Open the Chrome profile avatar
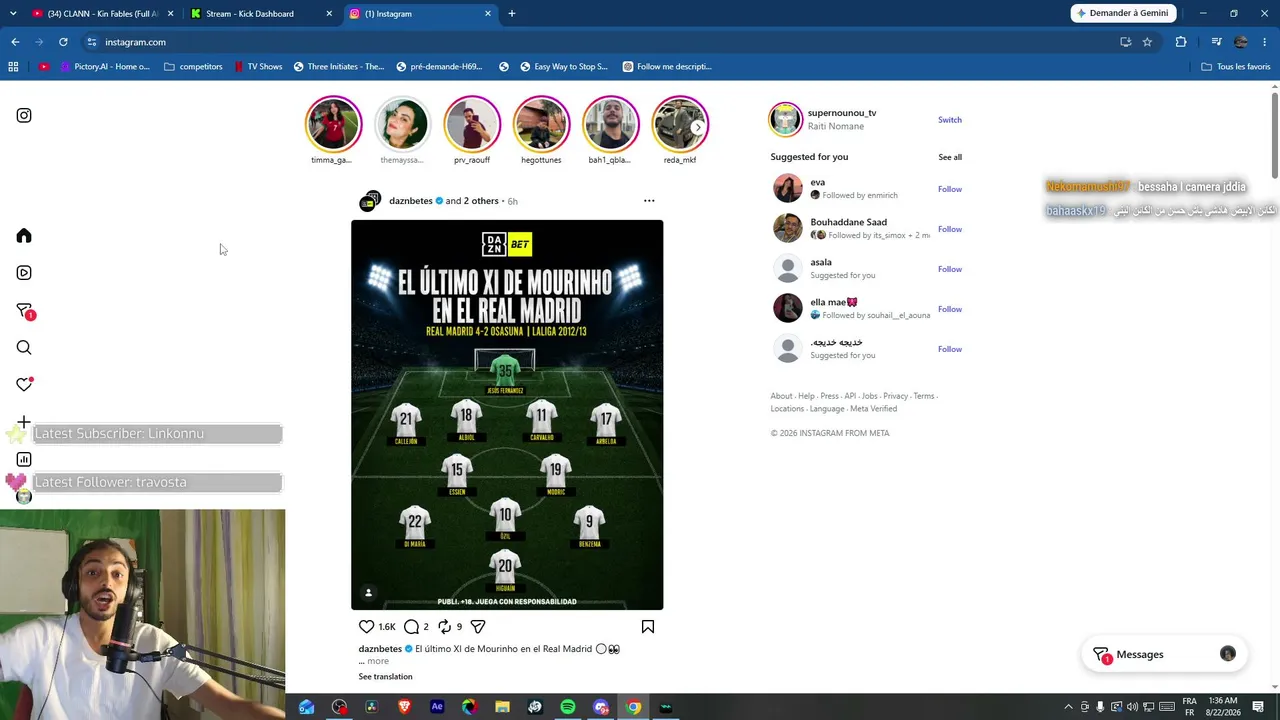This screenshot has height=720, width=1280. point(1241,42)
